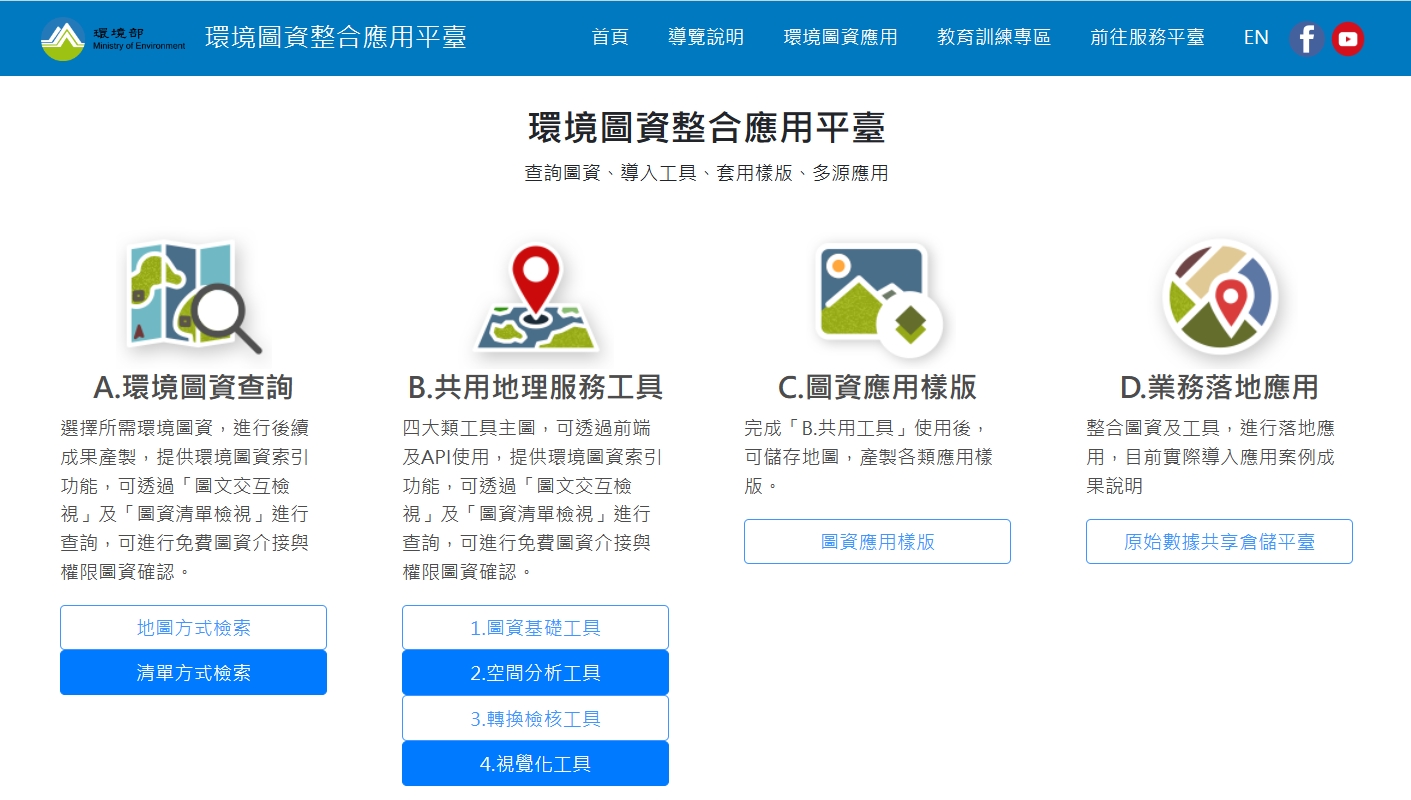Open 教育訓練專區 navigation item
The width and height of the screenshot is (1411, 800).
994,38
